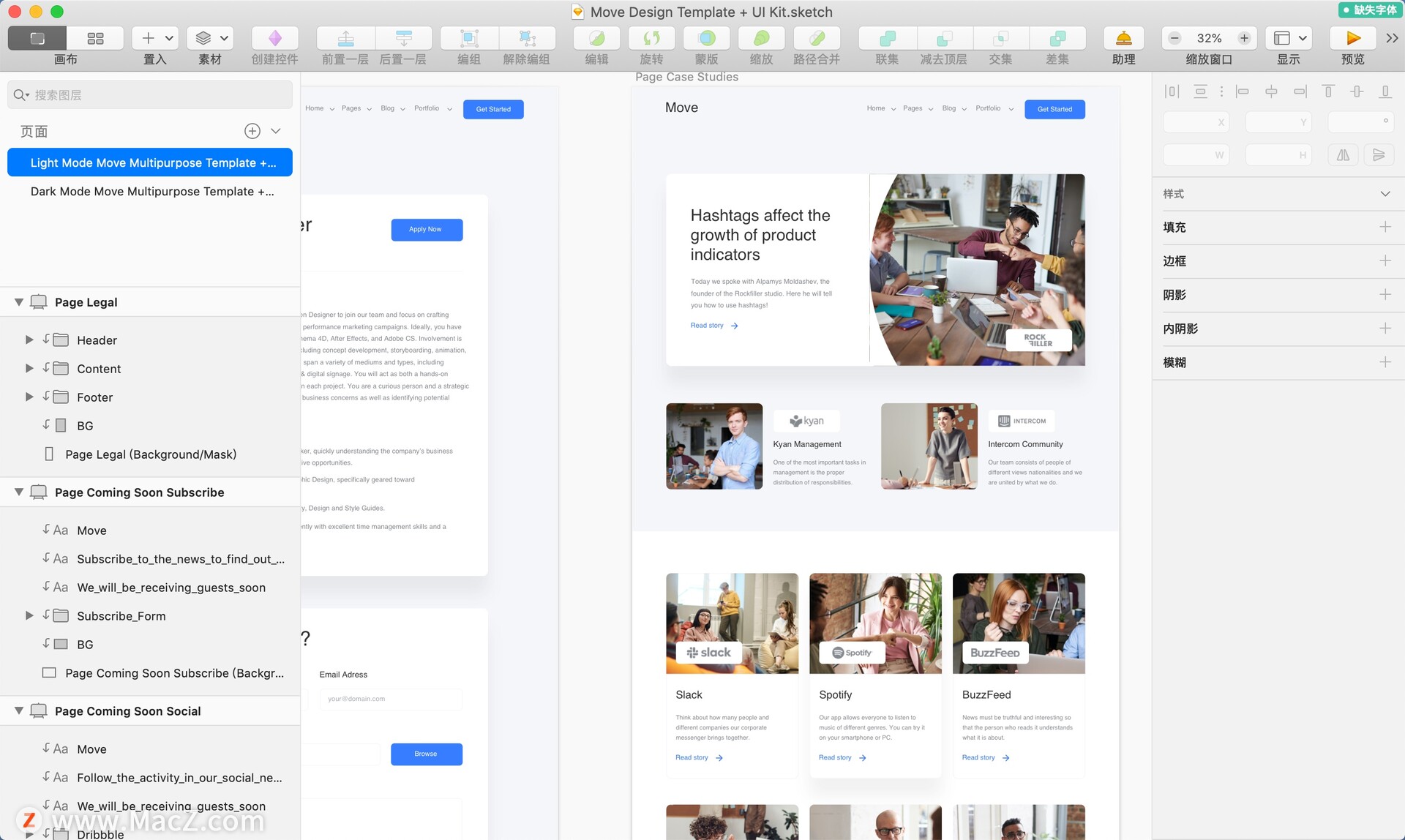Switch to grid components view mode

(x=95, y=38)
